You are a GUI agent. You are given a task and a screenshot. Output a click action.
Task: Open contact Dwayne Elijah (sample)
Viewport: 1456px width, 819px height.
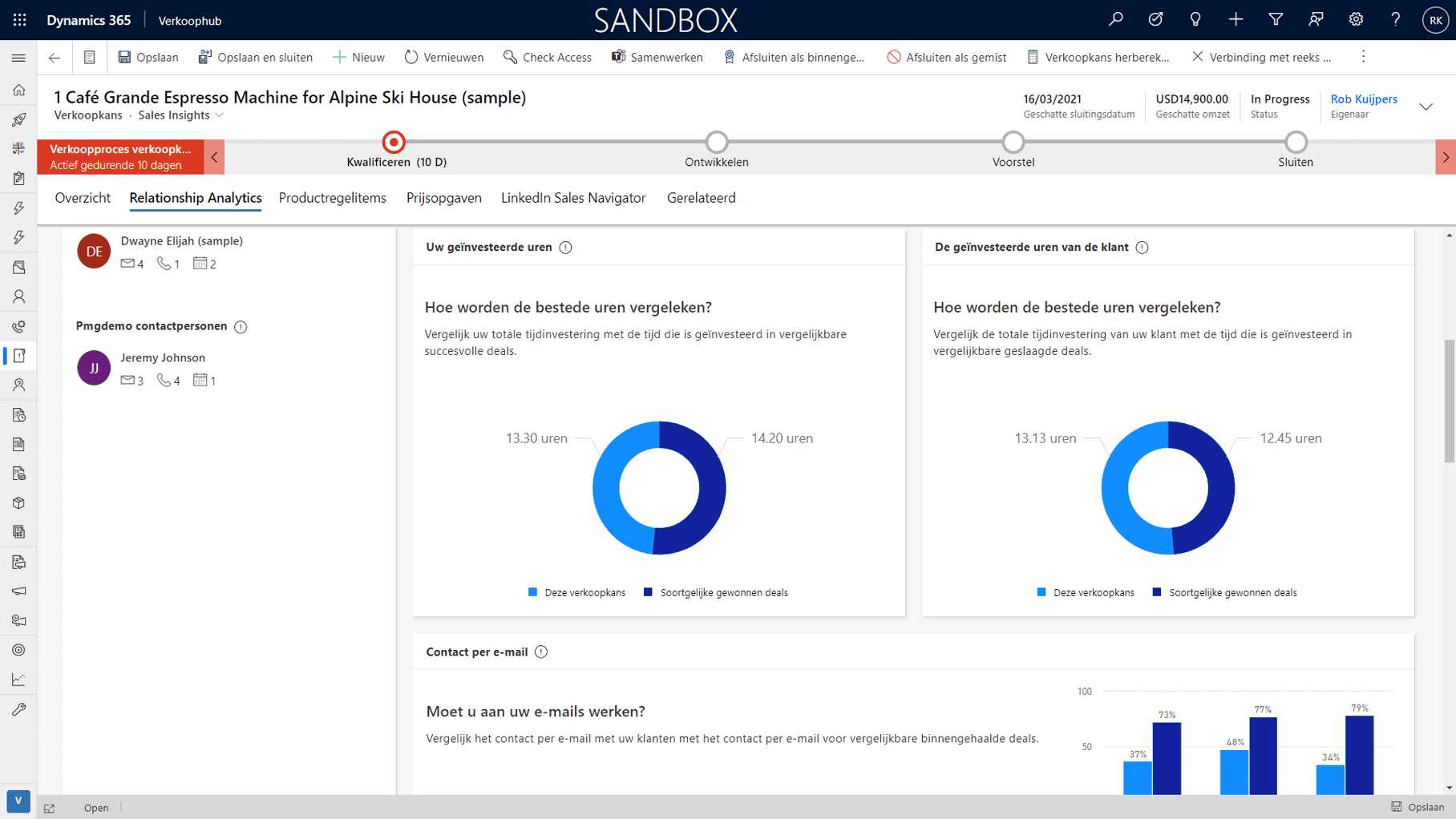182,241
